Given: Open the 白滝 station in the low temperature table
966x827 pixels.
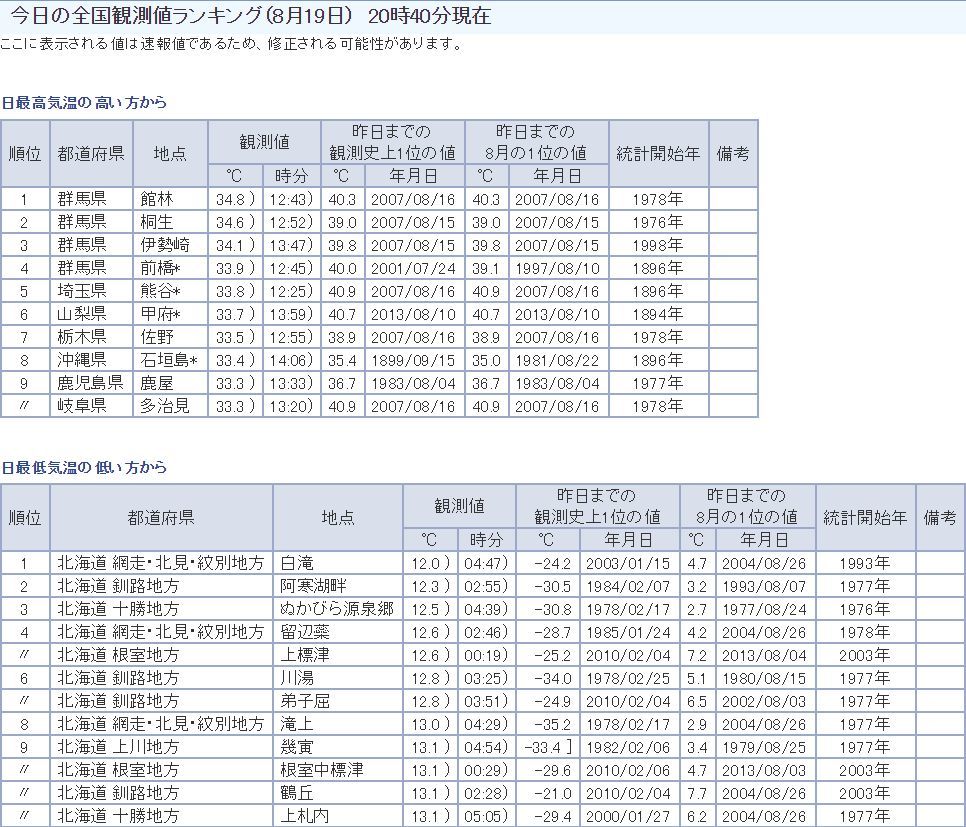Looking at the screenshot, I should (297, 563).
